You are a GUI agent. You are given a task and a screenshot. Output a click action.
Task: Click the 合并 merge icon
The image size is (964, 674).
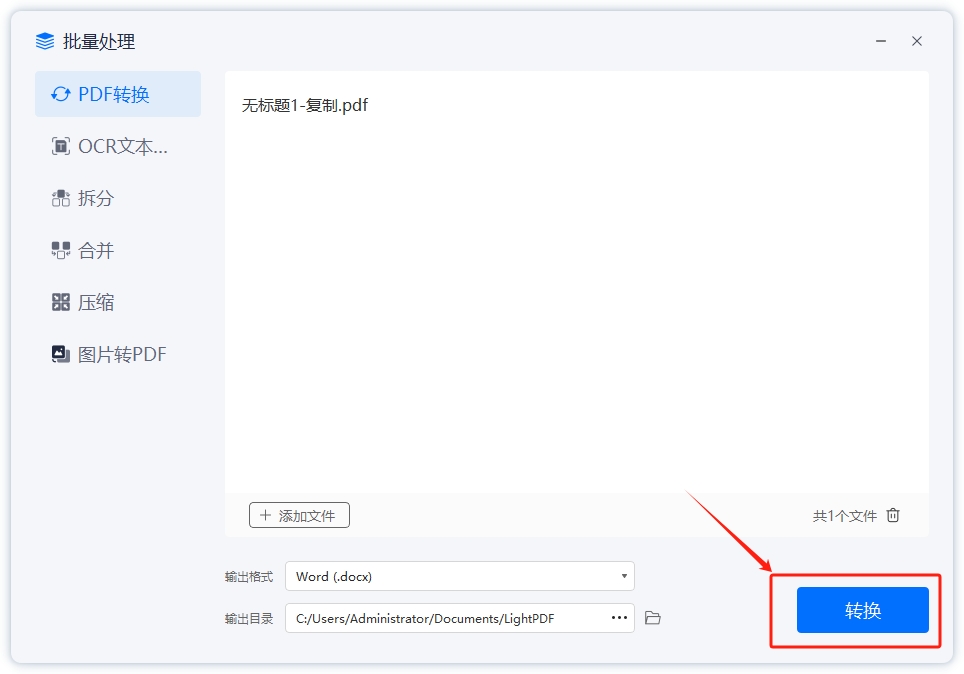click(x=61, y=251)
